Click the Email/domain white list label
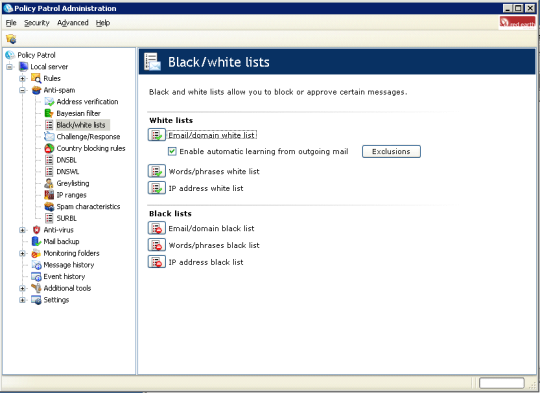The image size is (540, 393). tap(212, 135)
